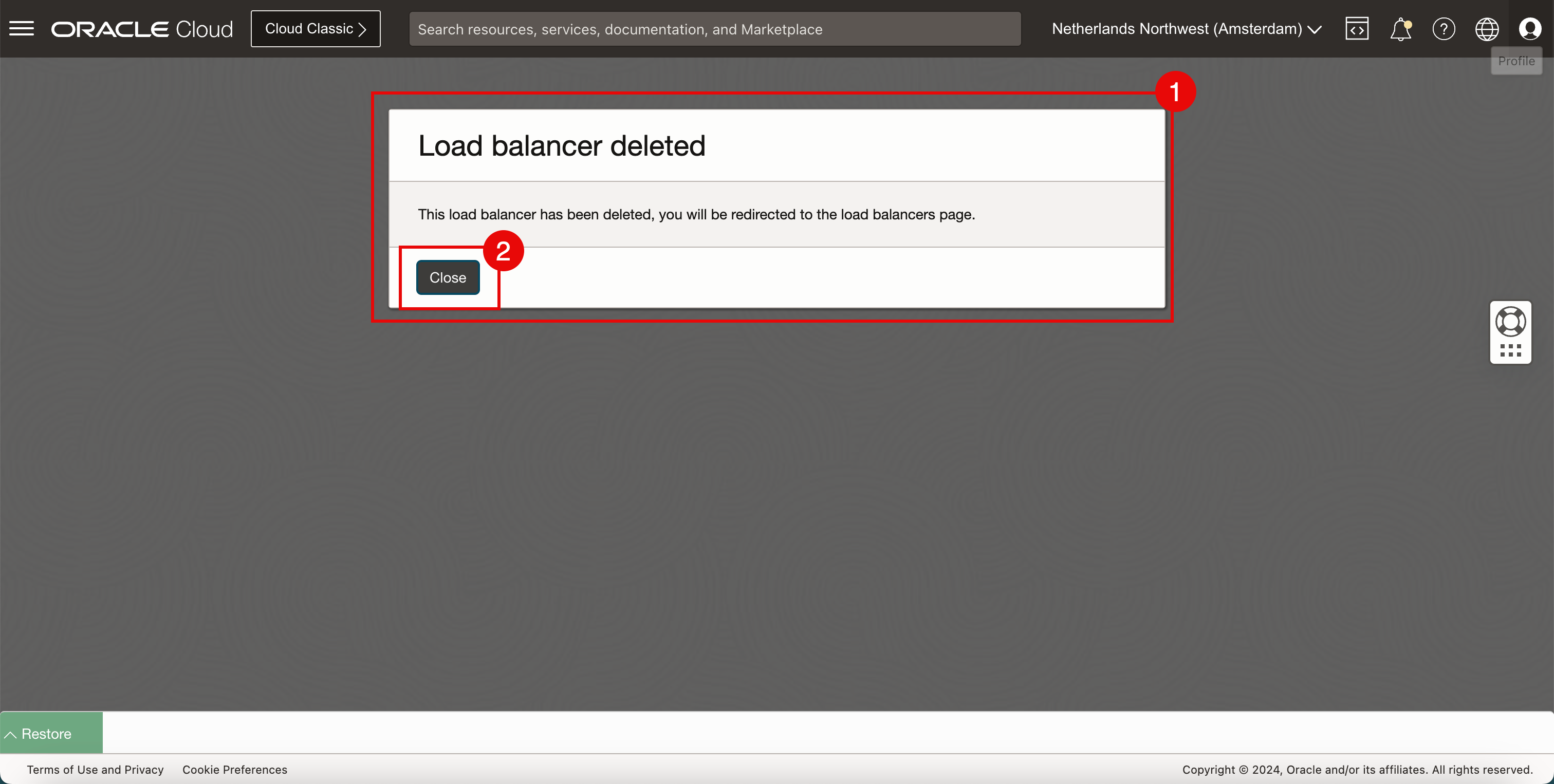
Task: Click the grid dots below the support icon
Action: pos(1510,350)
